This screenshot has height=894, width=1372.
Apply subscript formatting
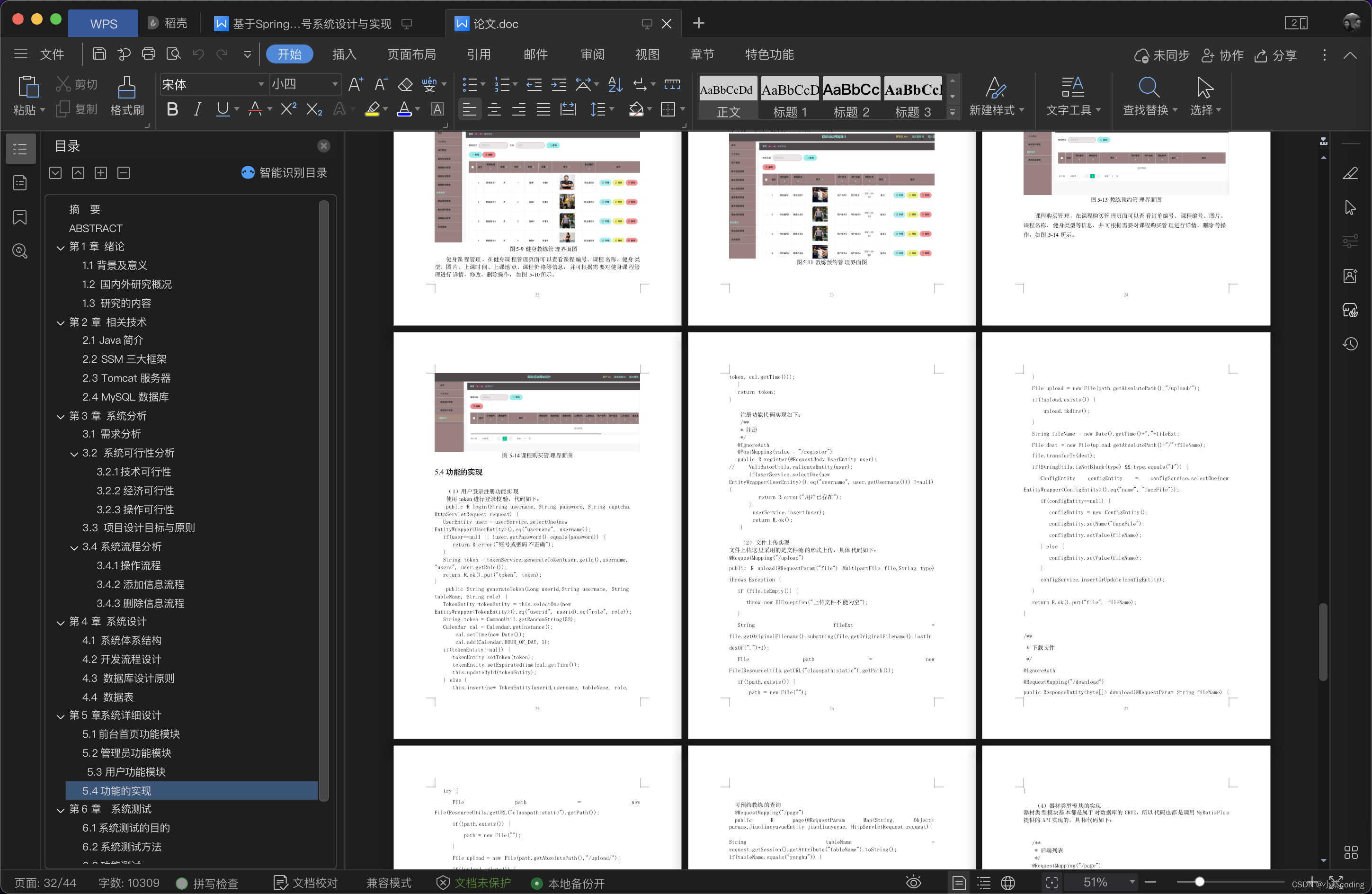(x=314, y=109)
